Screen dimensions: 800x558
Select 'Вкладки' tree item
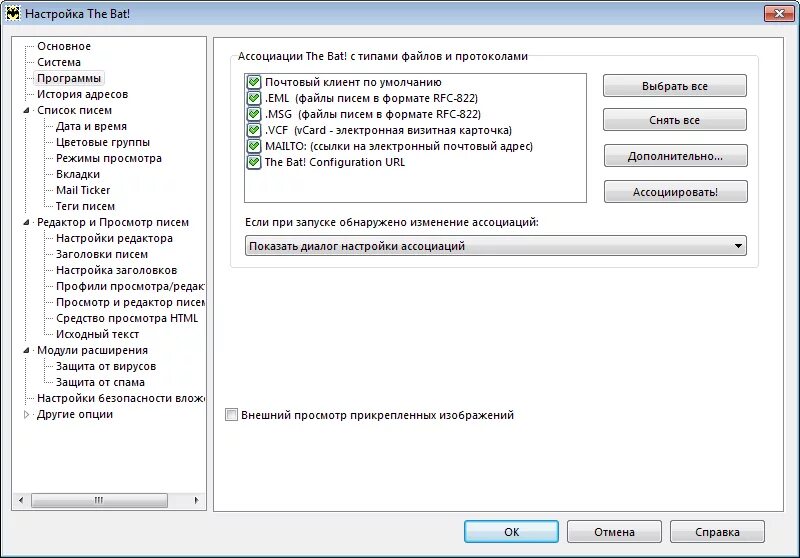point(78,174)
